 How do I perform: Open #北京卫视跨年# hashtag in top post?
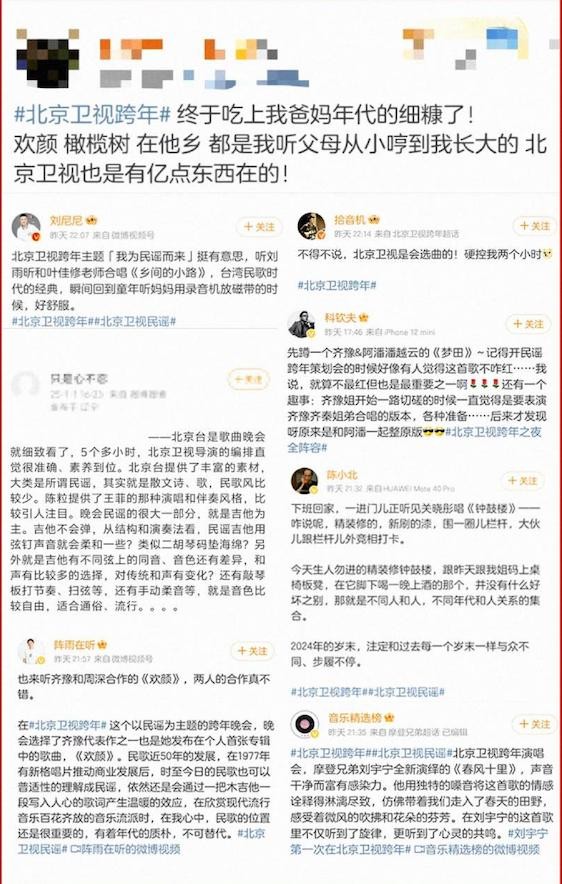92,116
